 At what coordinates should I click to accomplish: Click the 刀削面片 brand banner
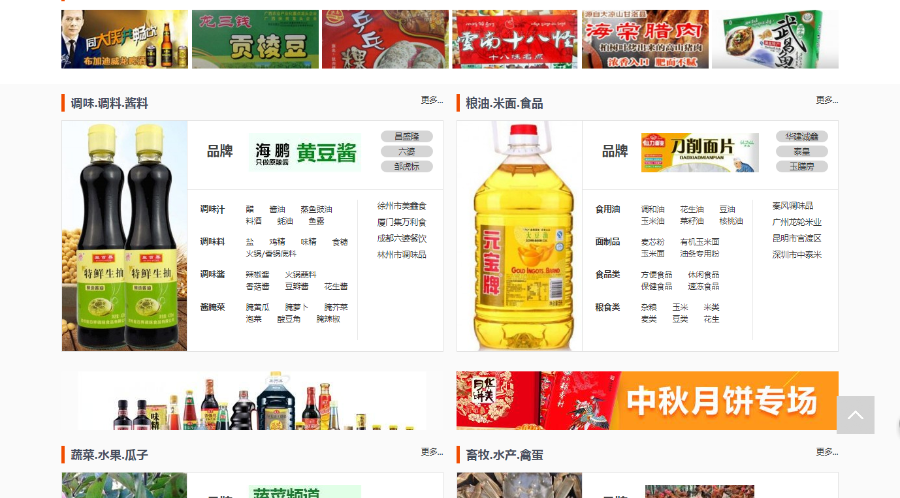[x=700, y=152]
